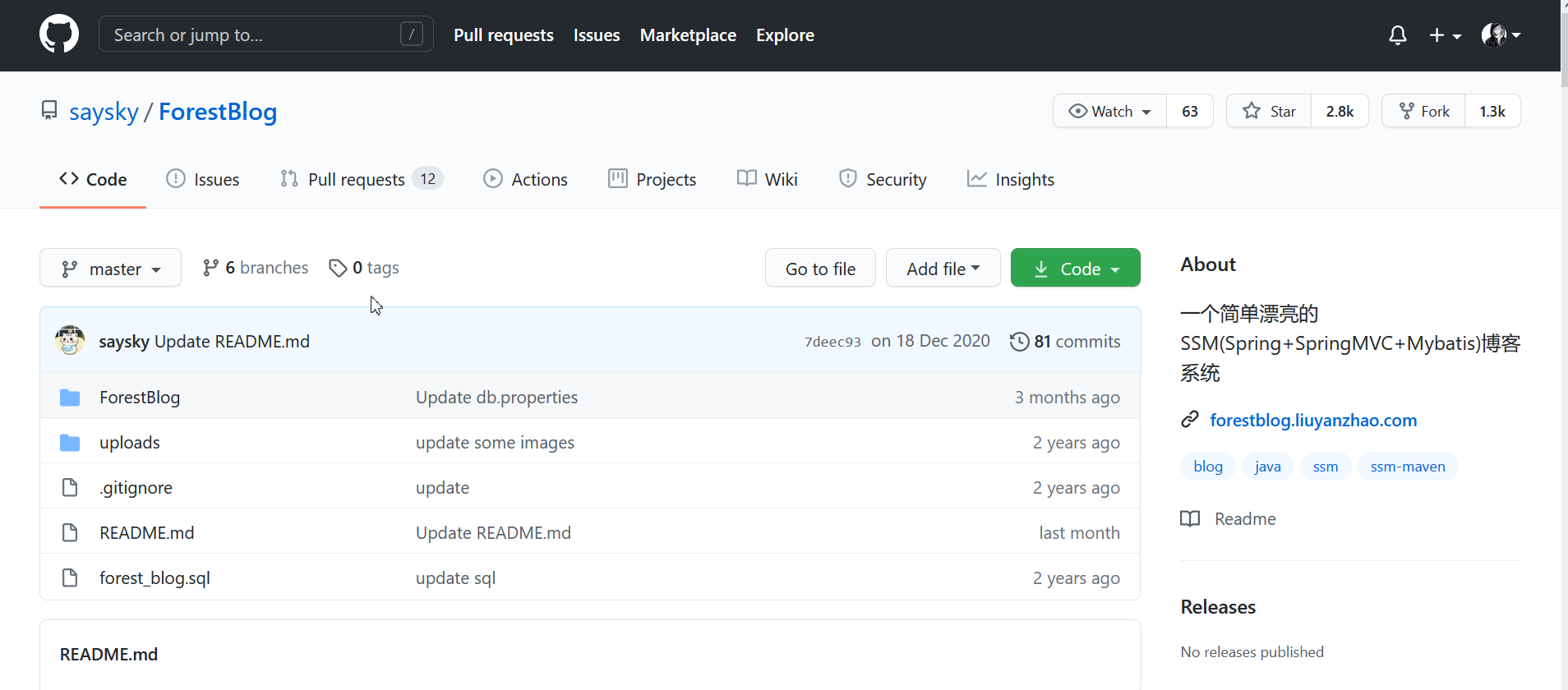This screenshot has height=690, width=1568.
Task: Switch to the Insights tab
Action: [1010, 179]
